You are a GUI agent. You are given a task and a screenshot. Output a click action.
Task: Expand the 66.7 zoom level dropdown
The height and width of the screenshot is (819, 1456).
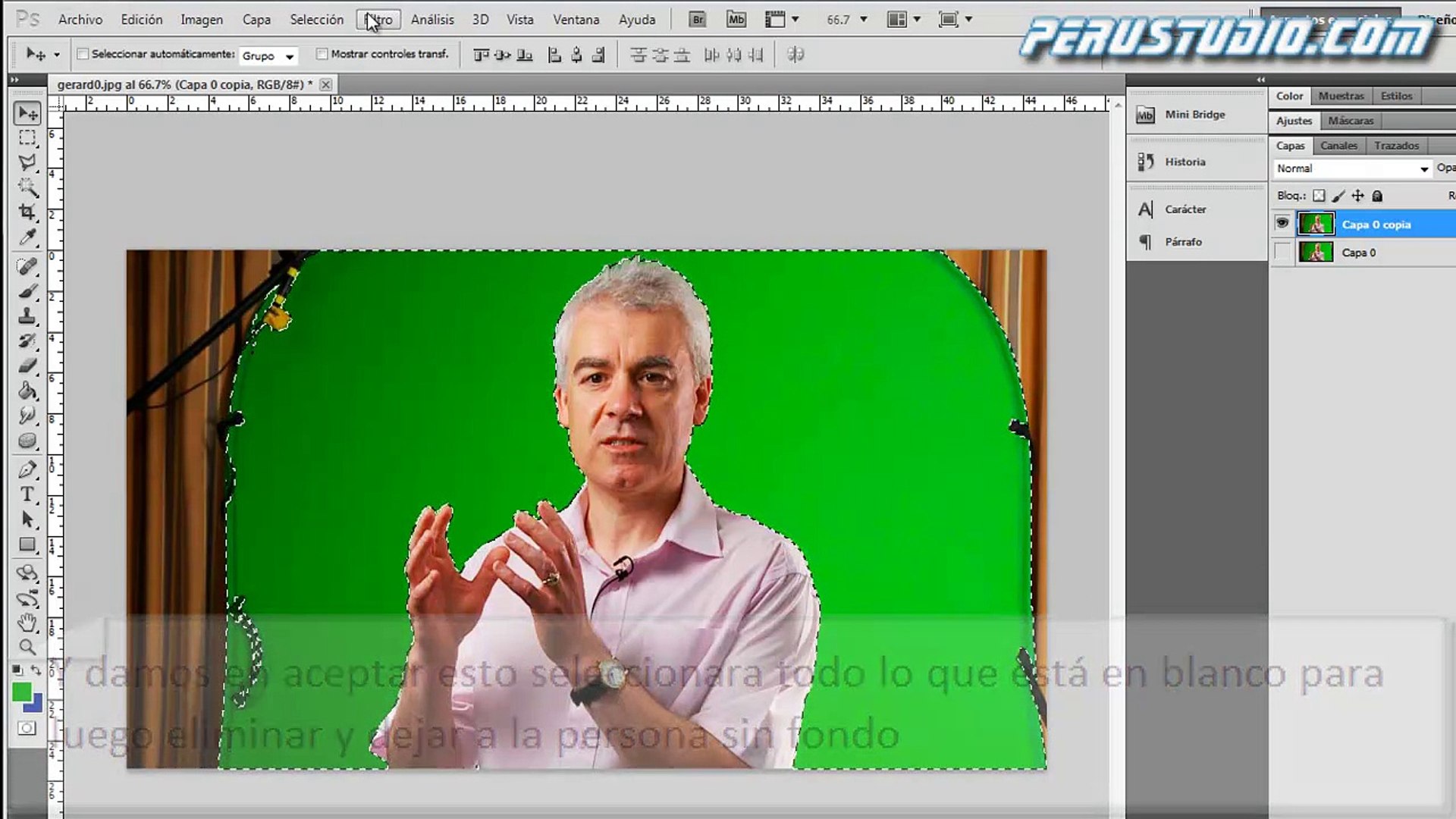pyautogui.click(x=863, y=20)
